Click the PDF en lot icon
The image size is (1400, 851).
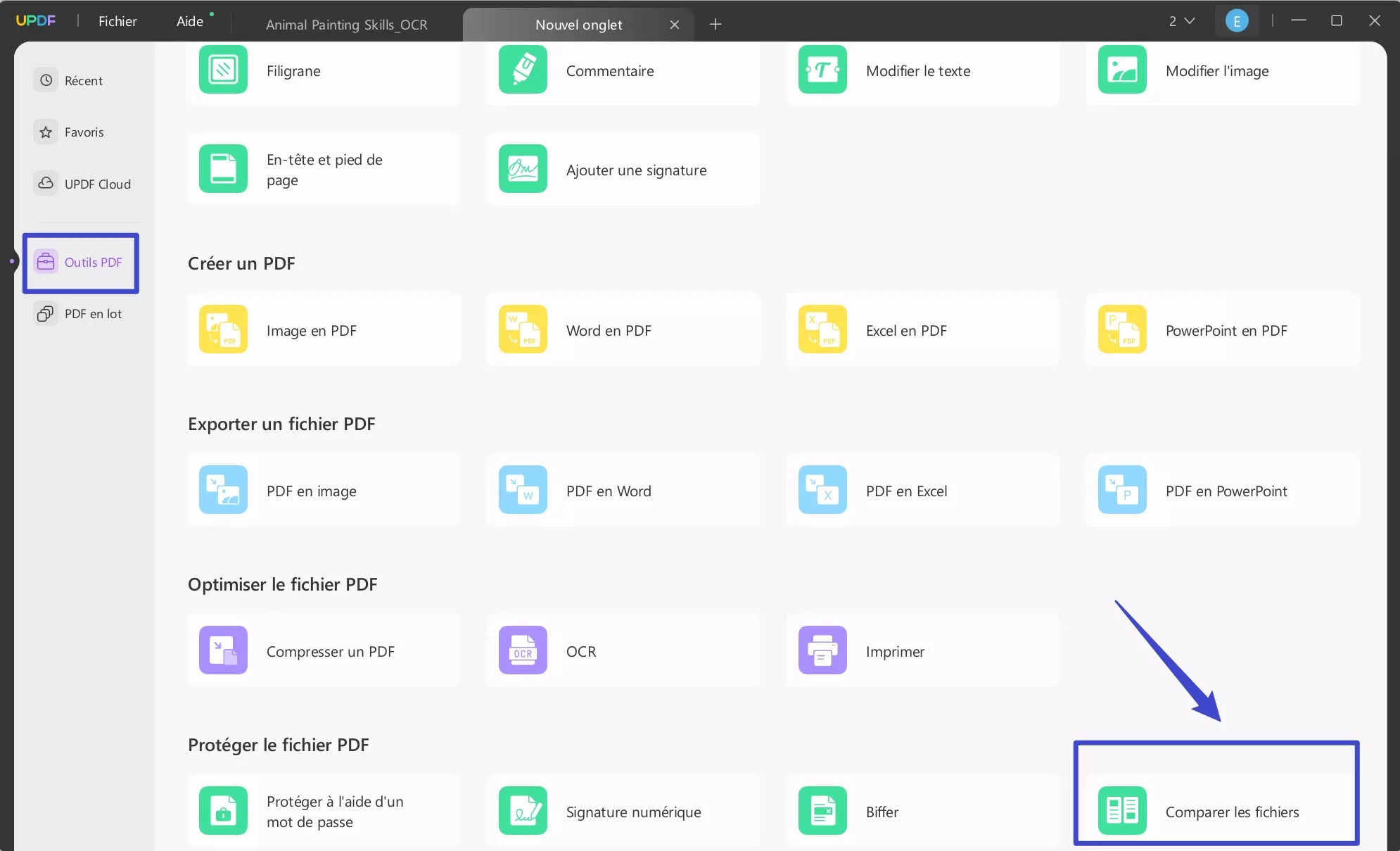click(46, 313)
